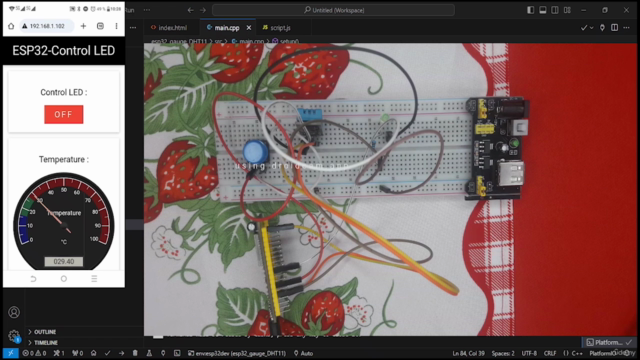Viewport: 640px width, 360px height.
Task: Tap the Android home circle button
Action: tap(64, 279)
